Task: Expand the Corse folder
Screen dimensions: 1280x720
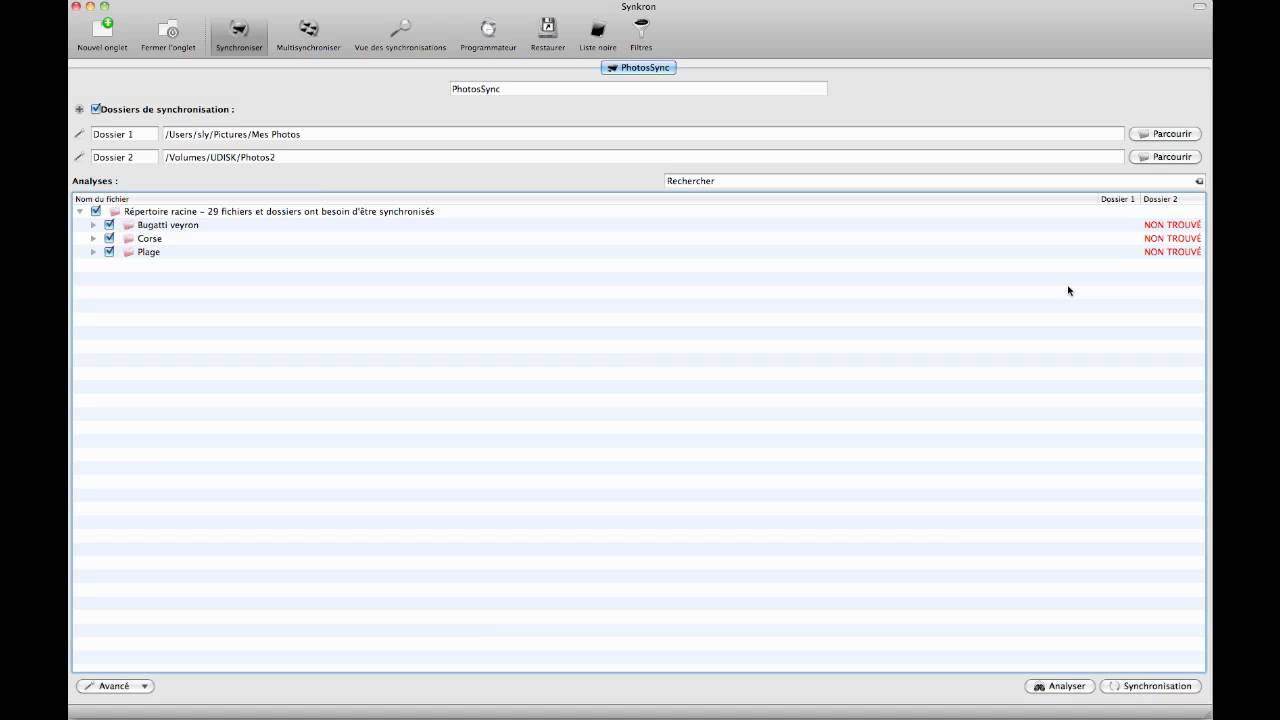Action: [x=93, y=239]
